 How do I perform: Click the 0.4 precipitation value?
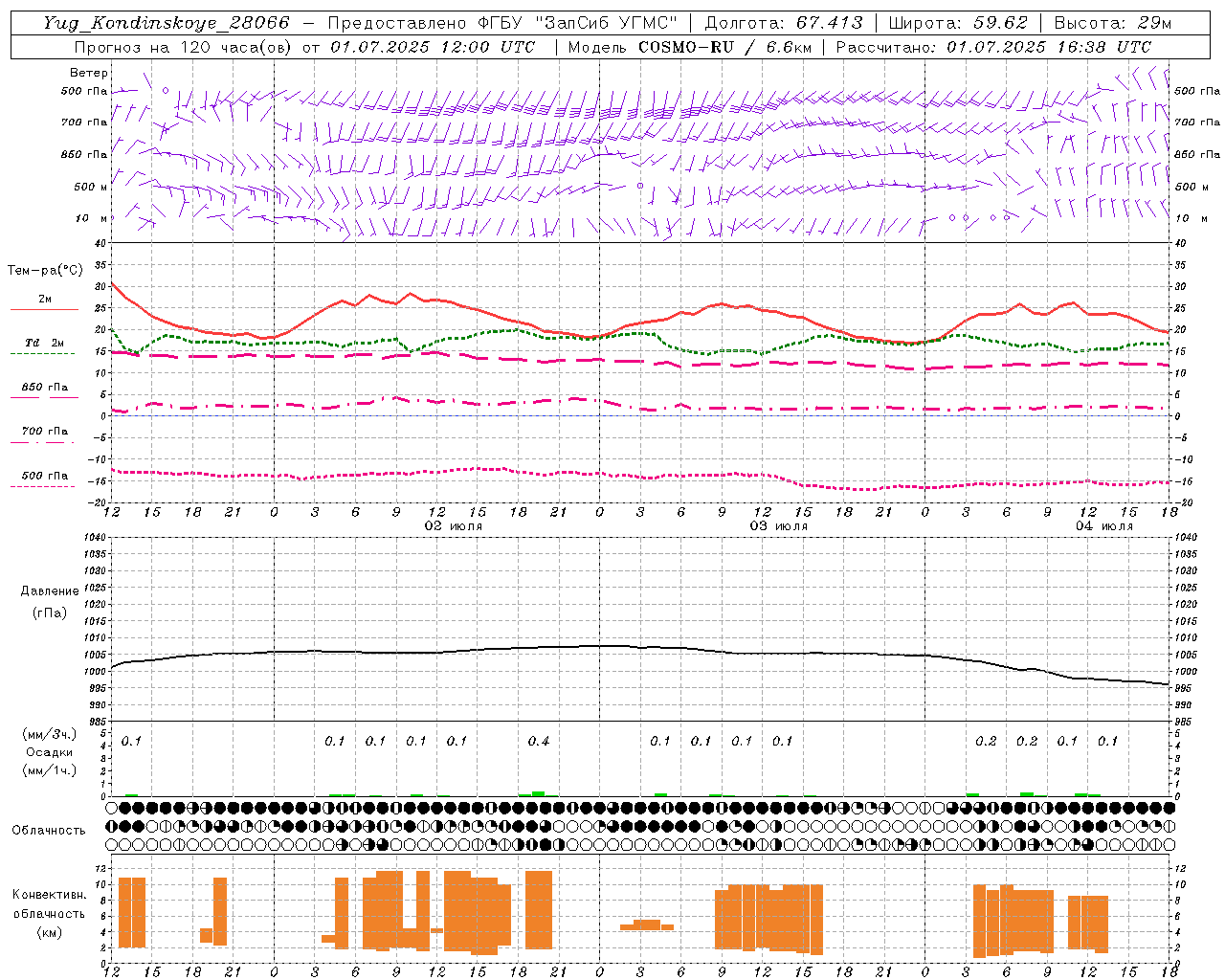(539, 741)
